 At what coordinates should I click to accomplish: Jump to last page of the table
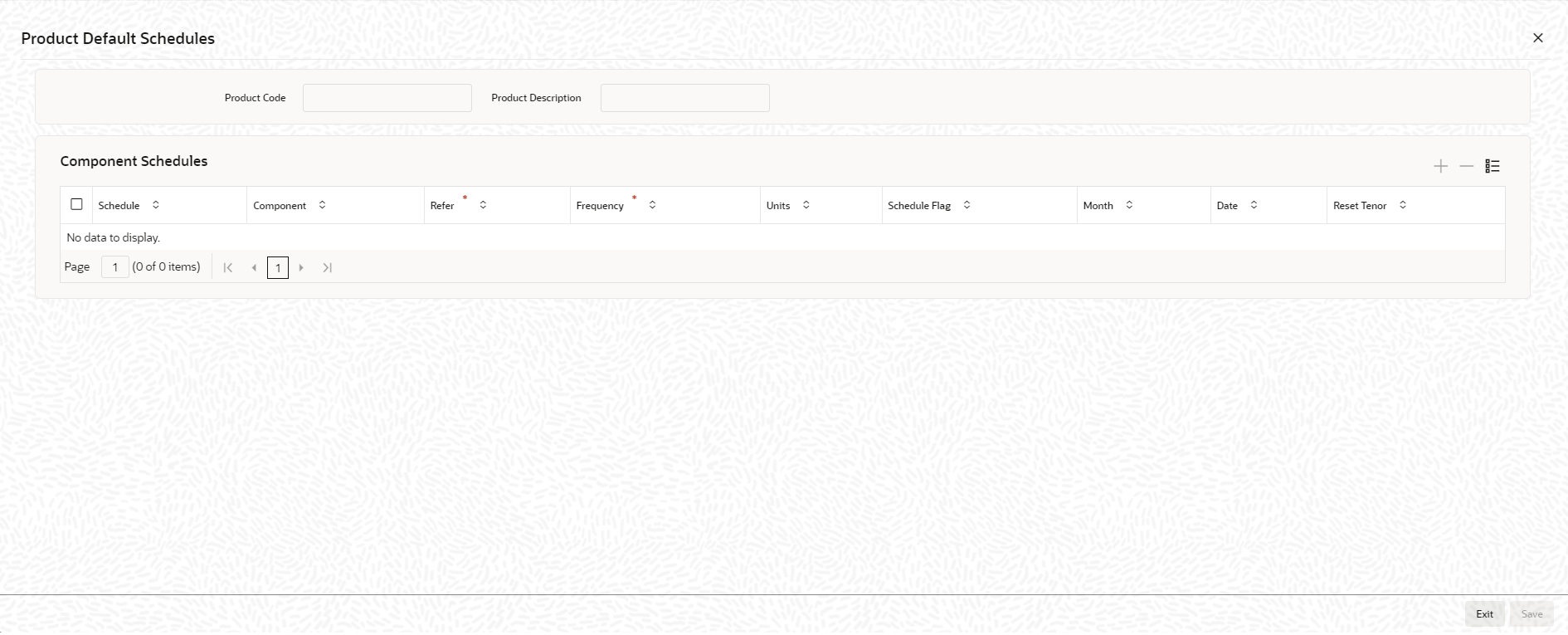(x=328, y=267)
